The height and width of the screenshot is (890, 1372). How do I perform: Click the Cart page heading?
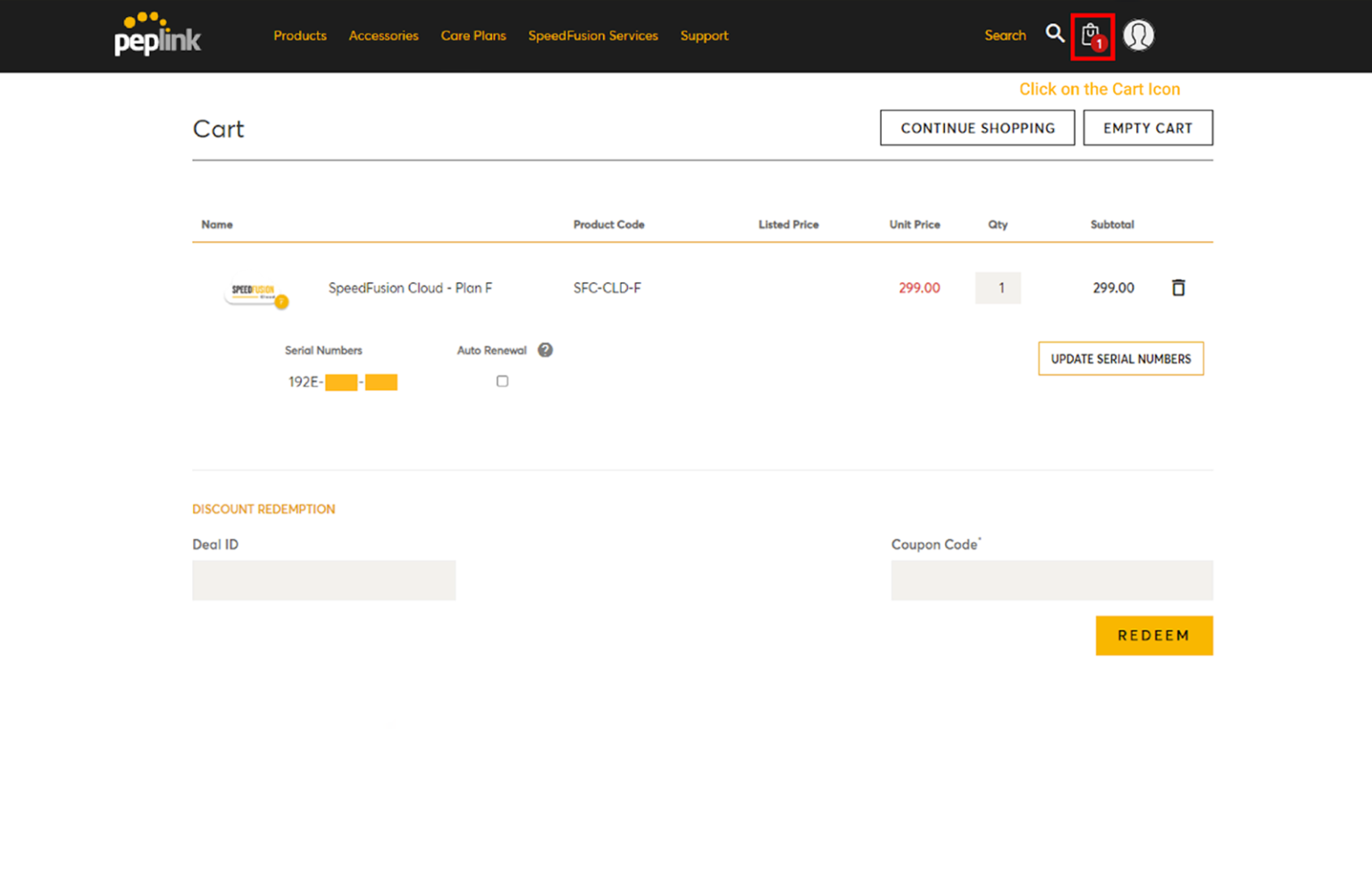[x=218, y=129]
